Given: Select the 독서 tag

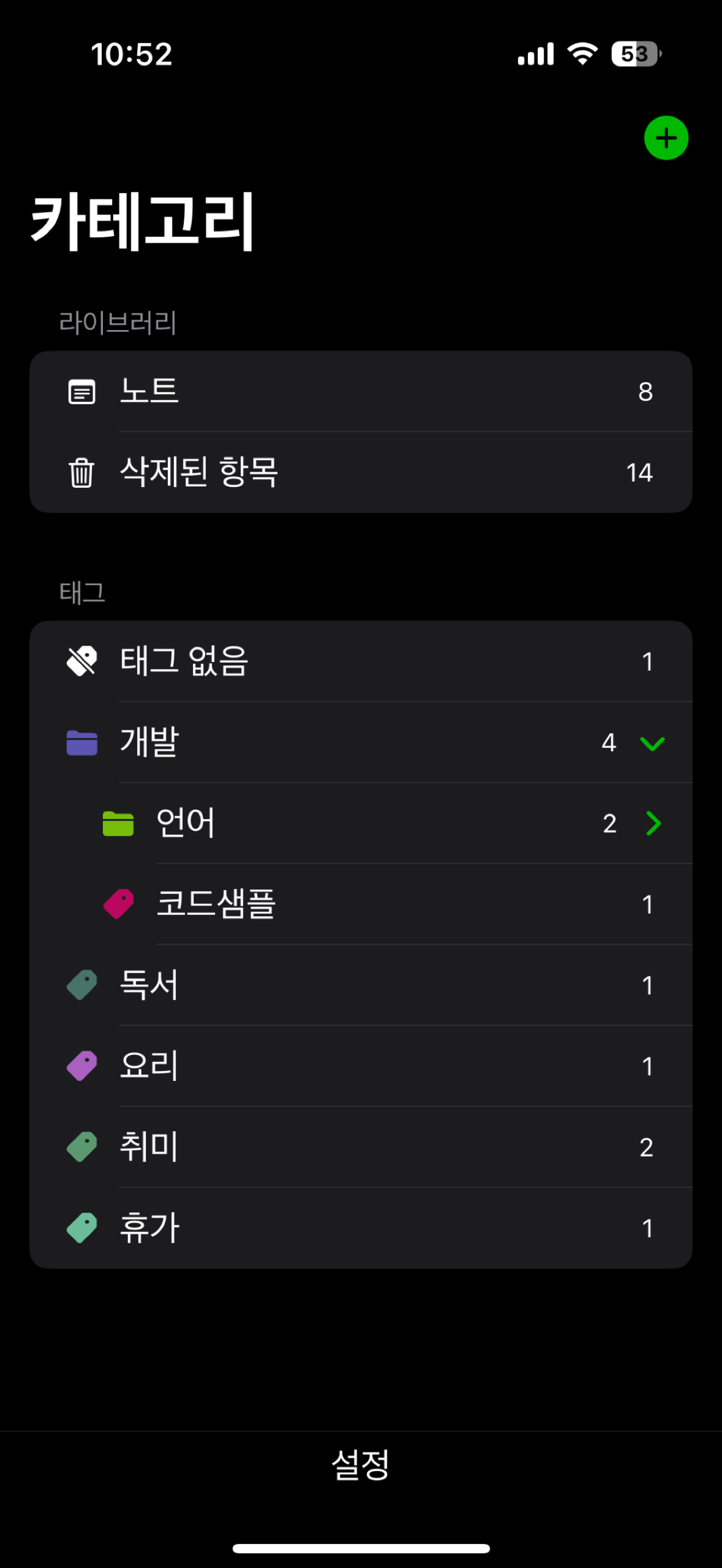Looking at the screenshot, I should [x=361, y=985].
